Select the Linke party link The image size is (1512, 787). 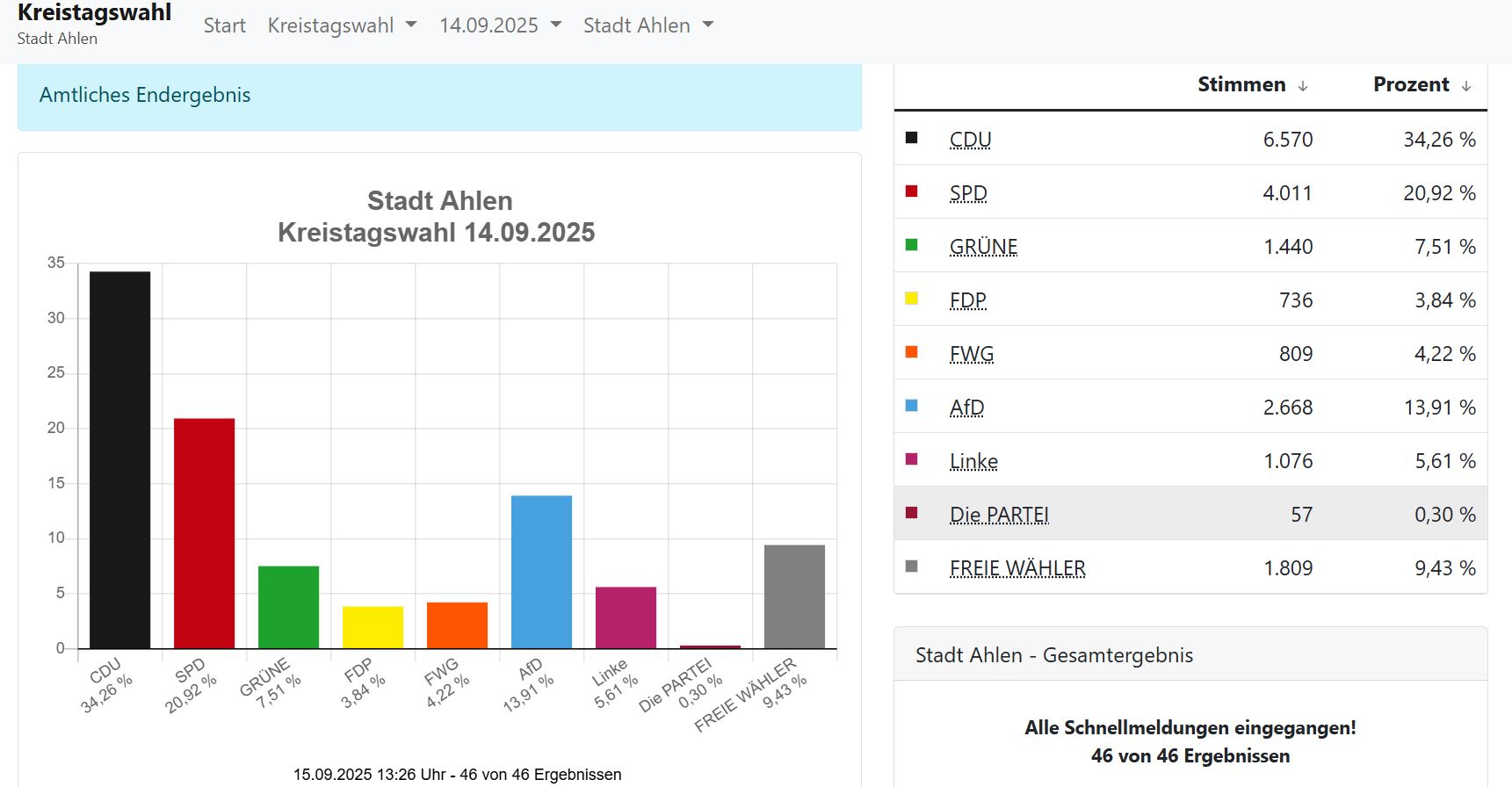click(x=973, y=461)
